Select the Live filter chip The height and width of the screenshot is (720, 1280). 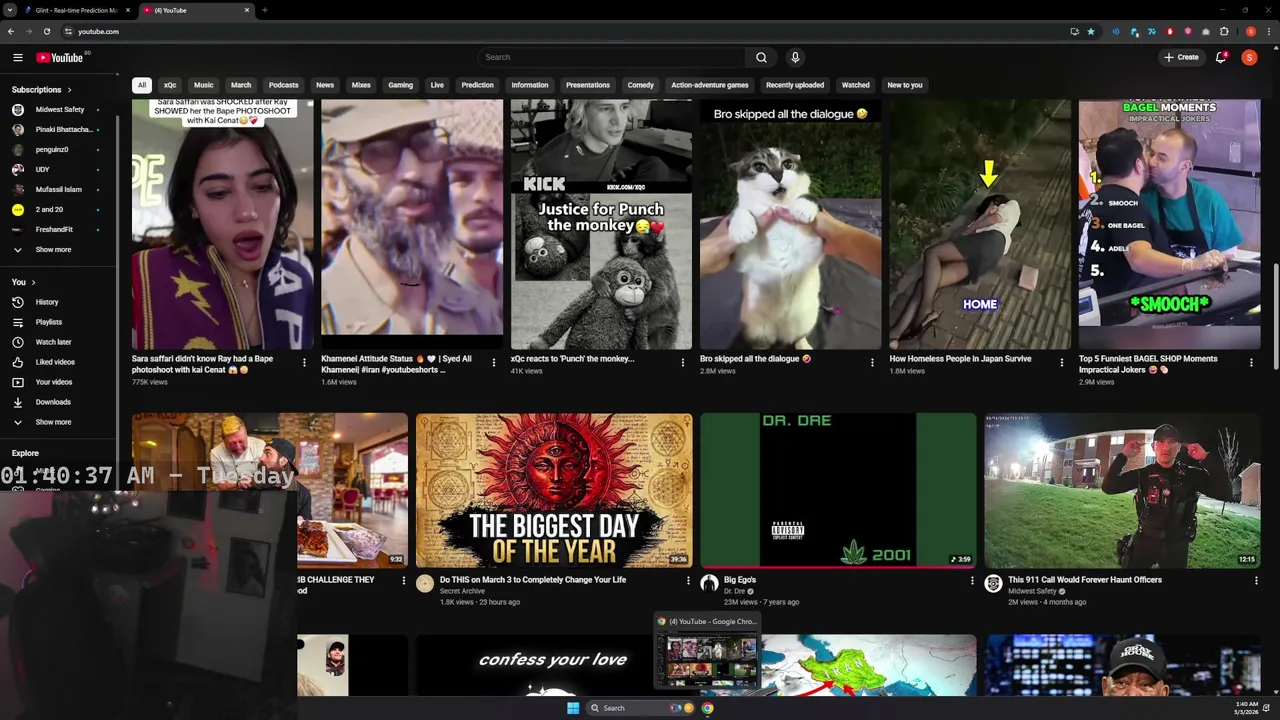(x=437, y=85)
